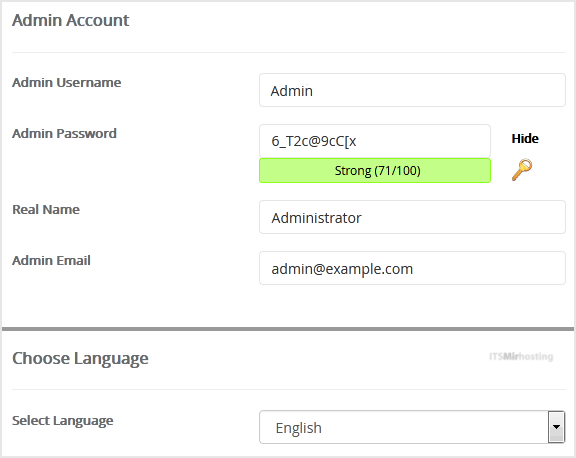Click the thick gray divider above Choose Language
The width and height of the screenshot is (576, 458).
tap(288, 329)
